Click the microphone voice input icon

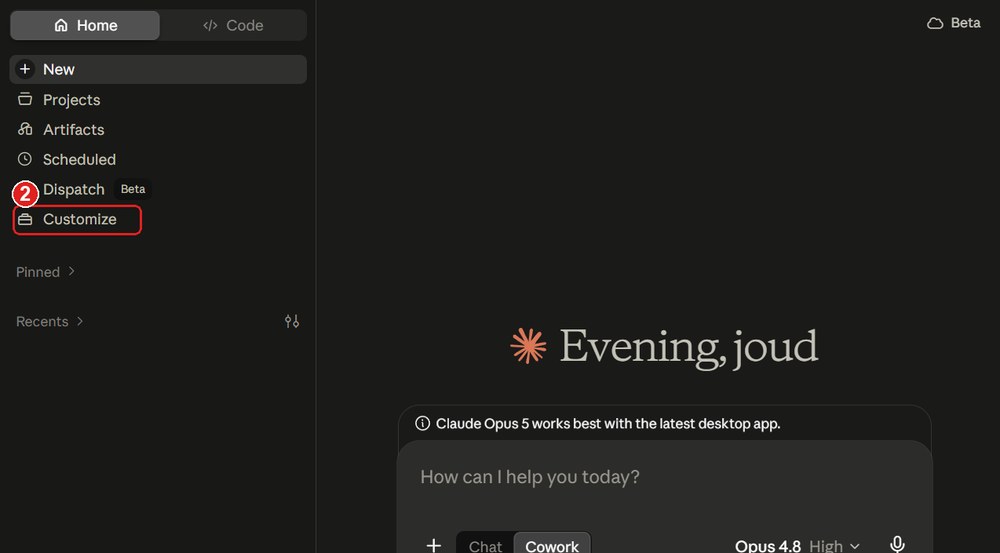(x=897, y=545)
